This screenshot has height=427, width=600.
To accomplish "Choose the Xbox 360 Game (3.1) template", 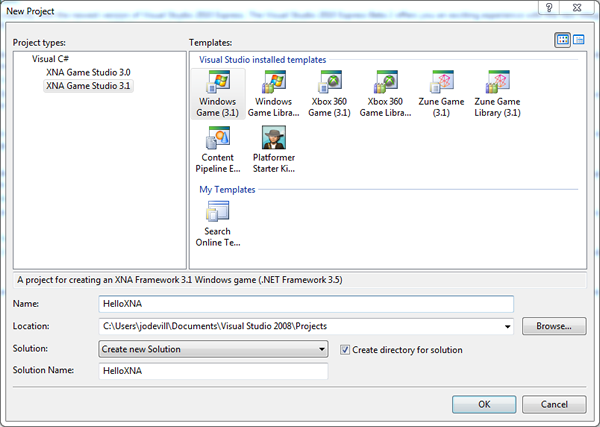I will 329,94.
